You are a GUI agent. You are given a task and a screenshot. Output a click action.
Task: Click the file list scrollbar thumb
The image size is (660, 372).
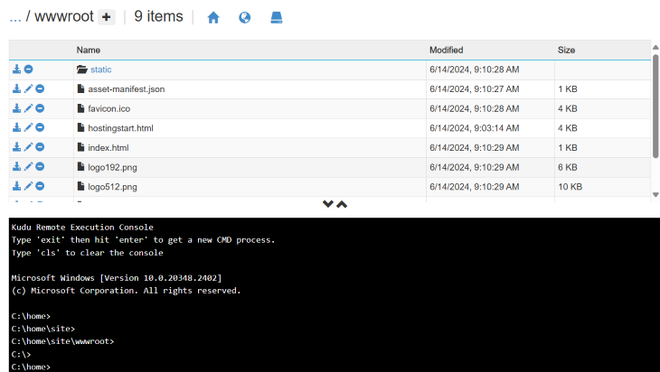pyautogui.click(x=655, y=106)
